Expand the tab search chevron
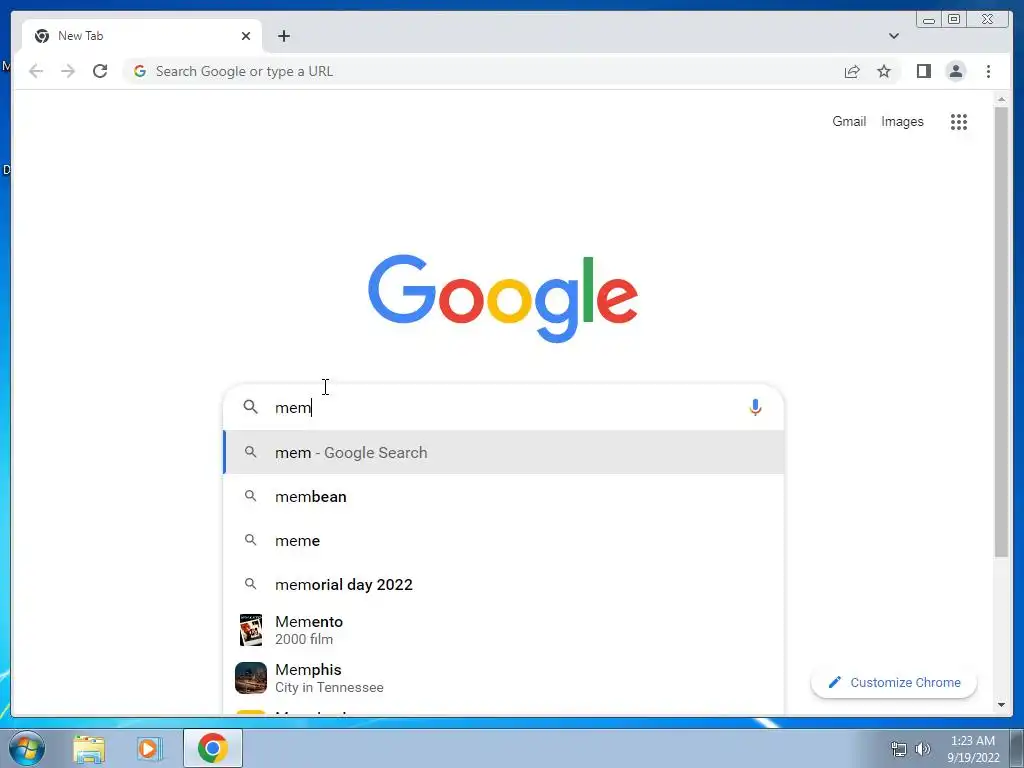Screen dimensions: 1024x768 click(x=893, y=36)
